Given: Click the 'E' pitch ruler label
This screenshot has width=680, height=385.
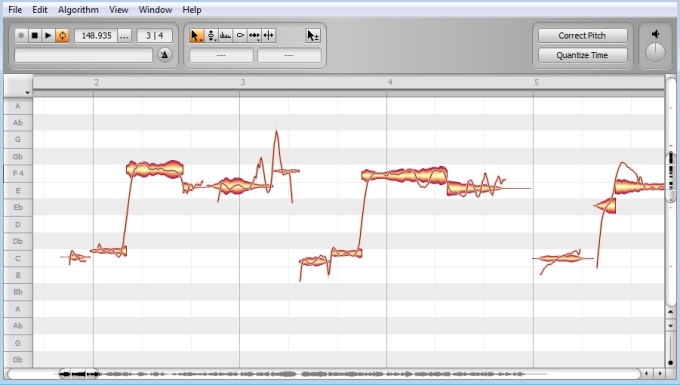Looking at the screenshot, I should click(x=18, y=190).
